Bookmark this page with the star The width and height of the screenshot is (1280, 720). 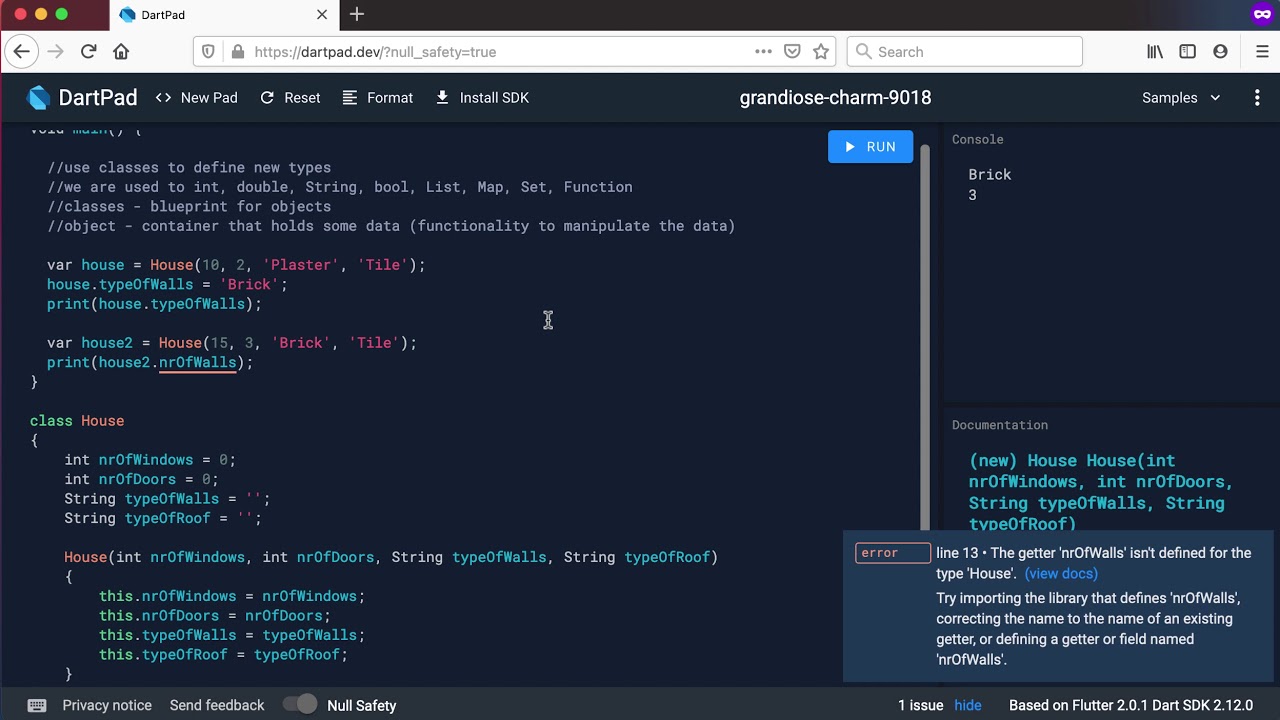821,51
